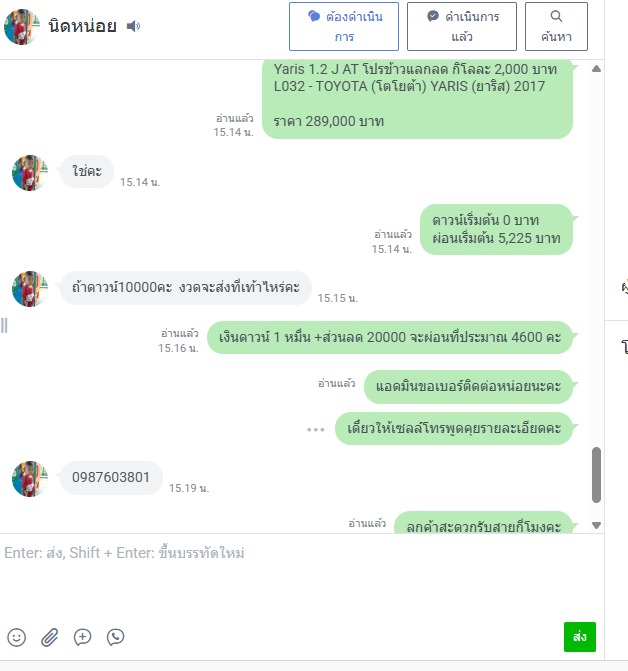Click scrollbar up arrow in chat
628x671 pixels.
click(x=596, y=68)
